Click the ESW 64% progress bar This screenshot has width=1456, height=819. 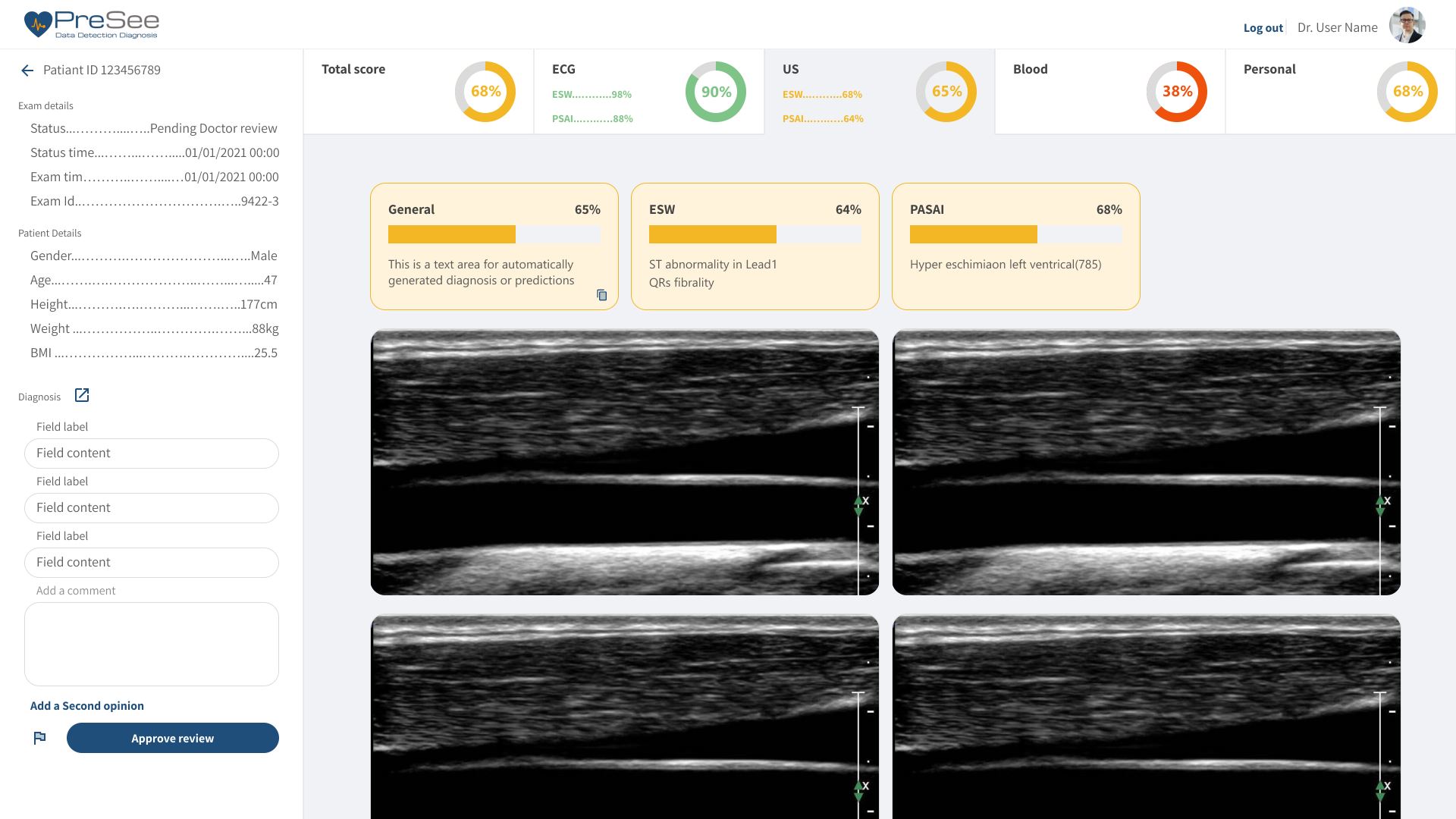[x=755, y=234]
